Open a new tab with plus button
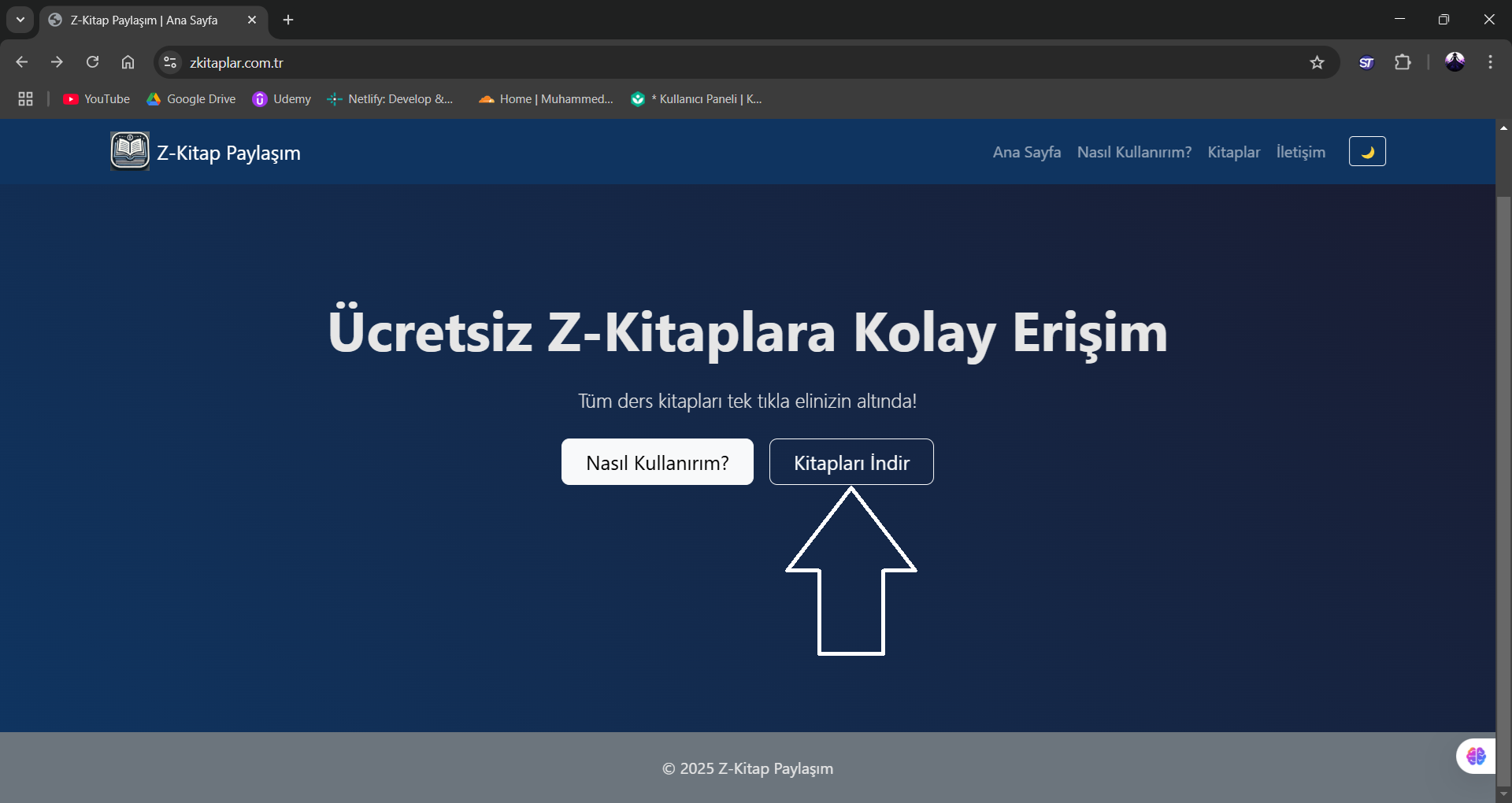 (288, 20)
